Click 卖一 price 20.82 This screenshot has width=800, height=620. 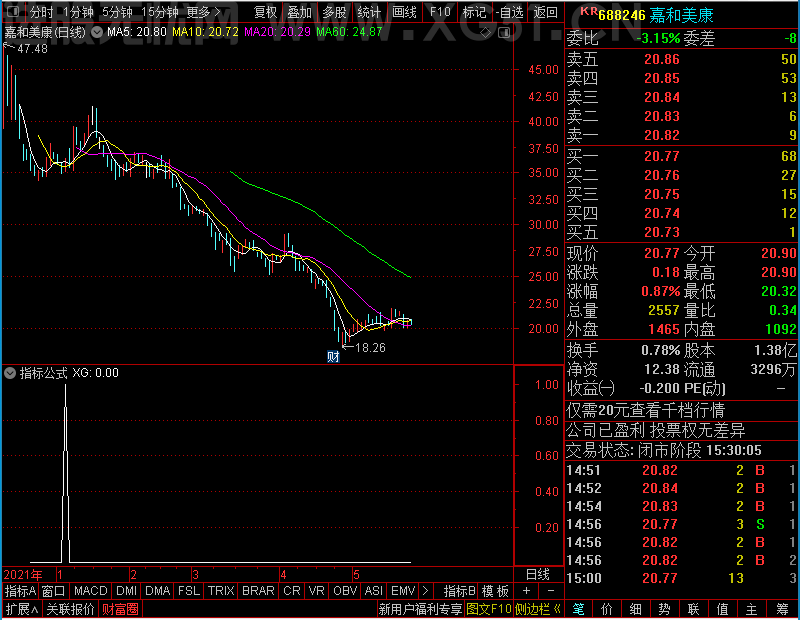pyautogui.click(x=662, y=135)
